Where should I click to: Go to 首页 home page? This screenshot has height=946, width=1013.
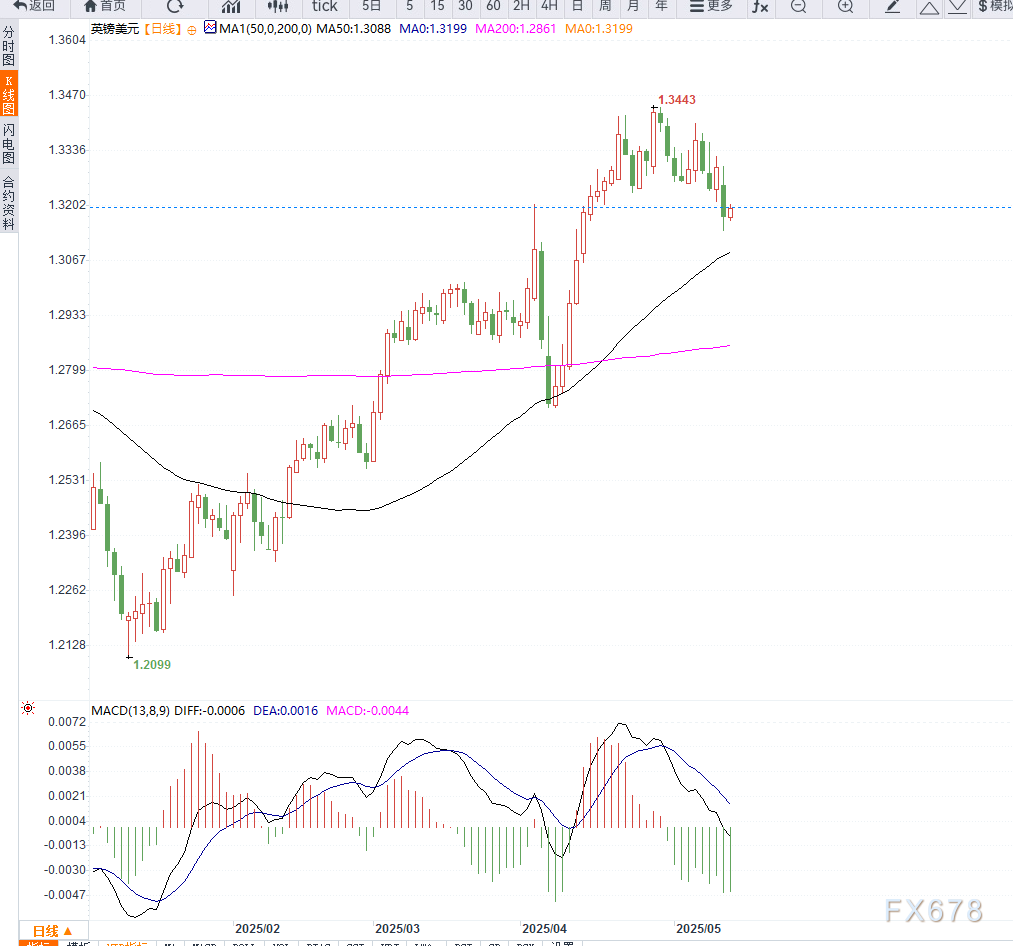(105, 6)
